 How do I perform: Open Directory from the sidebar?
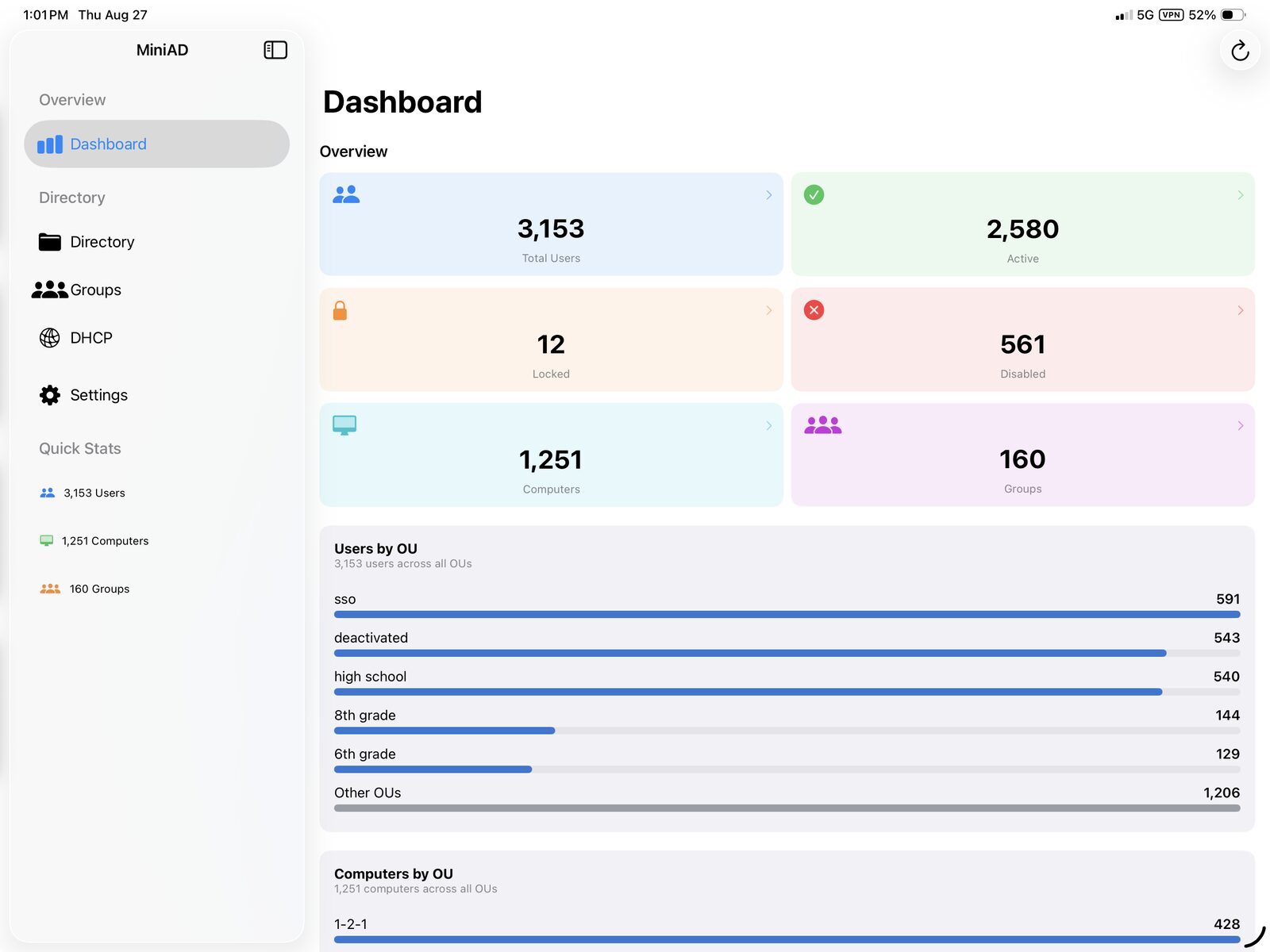click(156, 242)
